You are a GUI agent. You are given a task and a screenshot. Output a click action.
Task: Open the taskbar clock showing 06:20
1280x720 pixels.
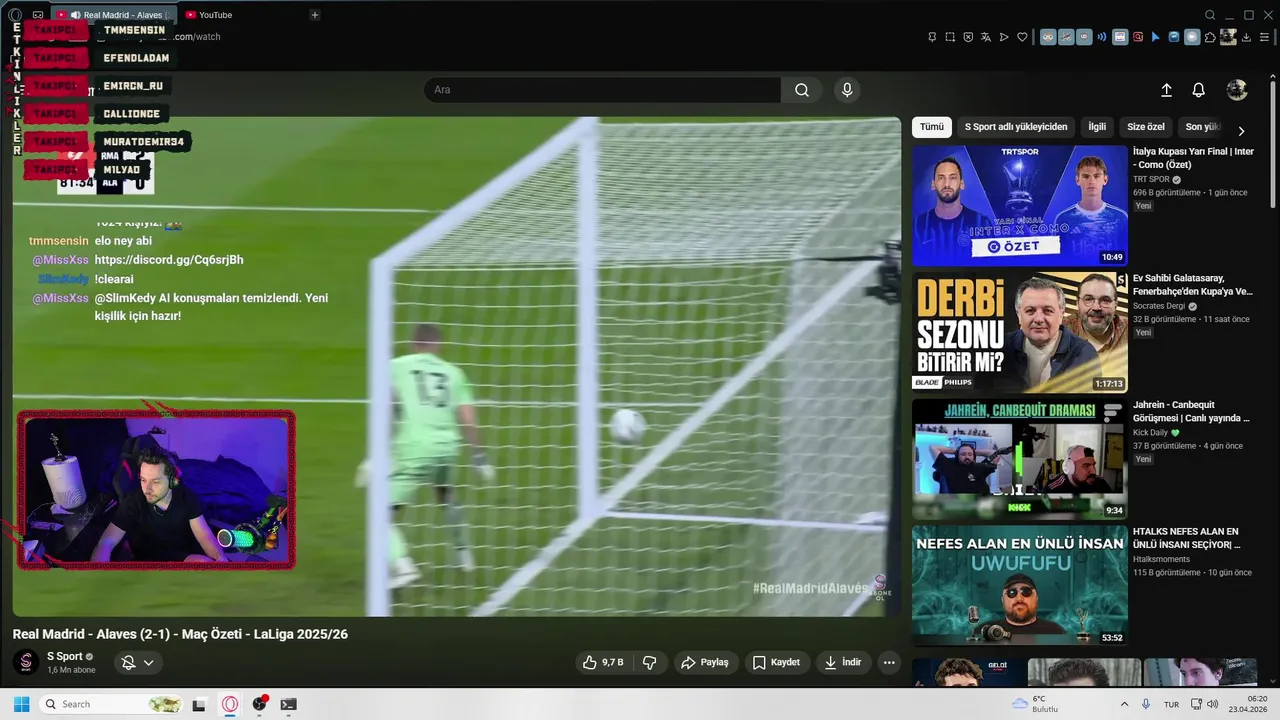point(1250,704)
